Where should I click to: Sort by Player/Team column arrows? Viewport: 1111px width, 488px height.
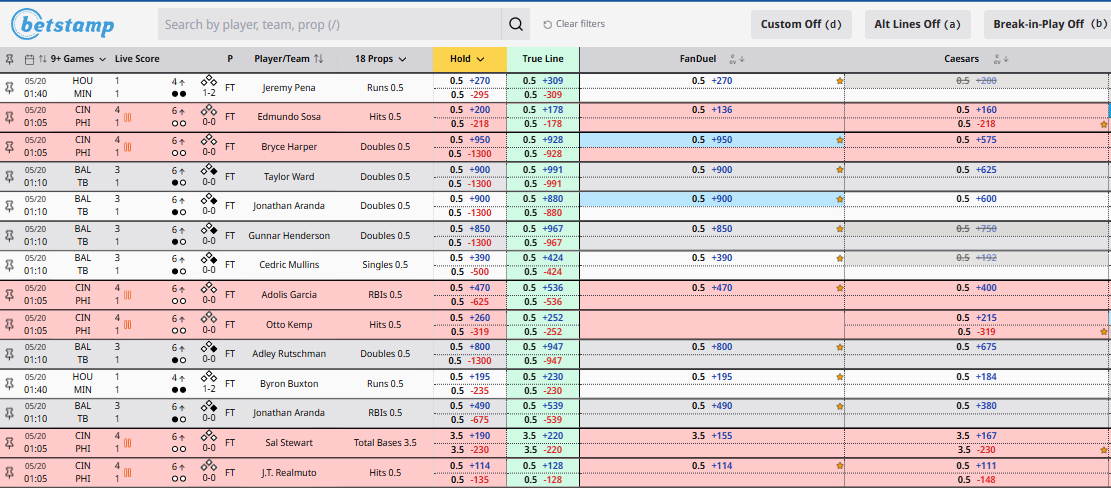318,59
